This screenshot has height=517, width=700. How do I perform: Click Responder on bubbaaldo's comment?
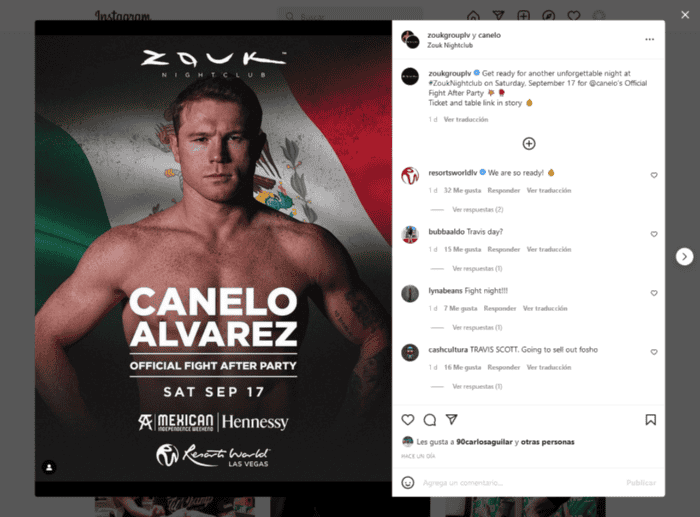coord(504,249)
